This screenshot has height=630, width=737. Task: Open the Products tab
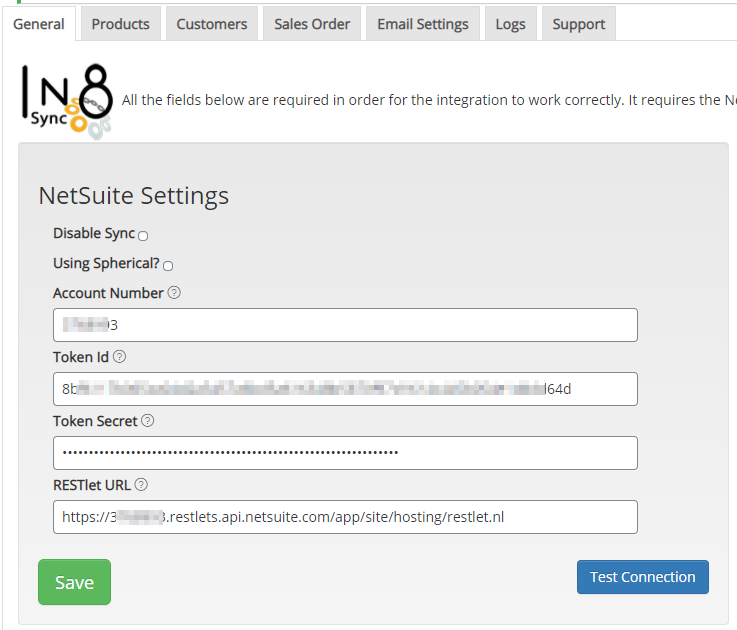(x=120, y=24)
